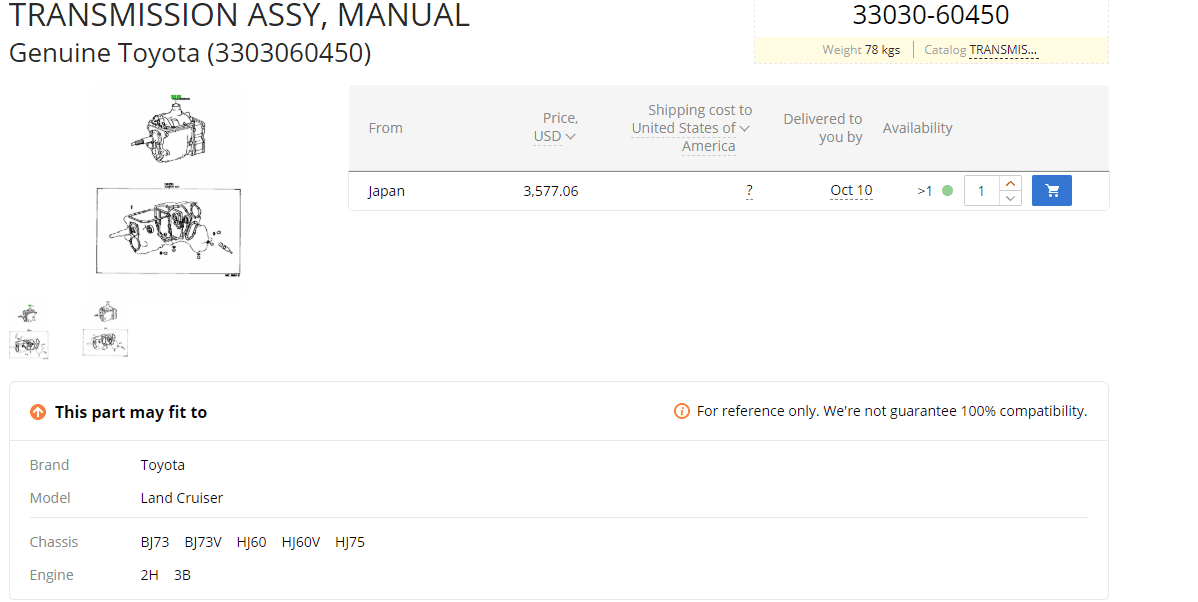The width and height of the screenshot is (1198, 602).
Task: Select chassis BJ73V
Action: 203,542
